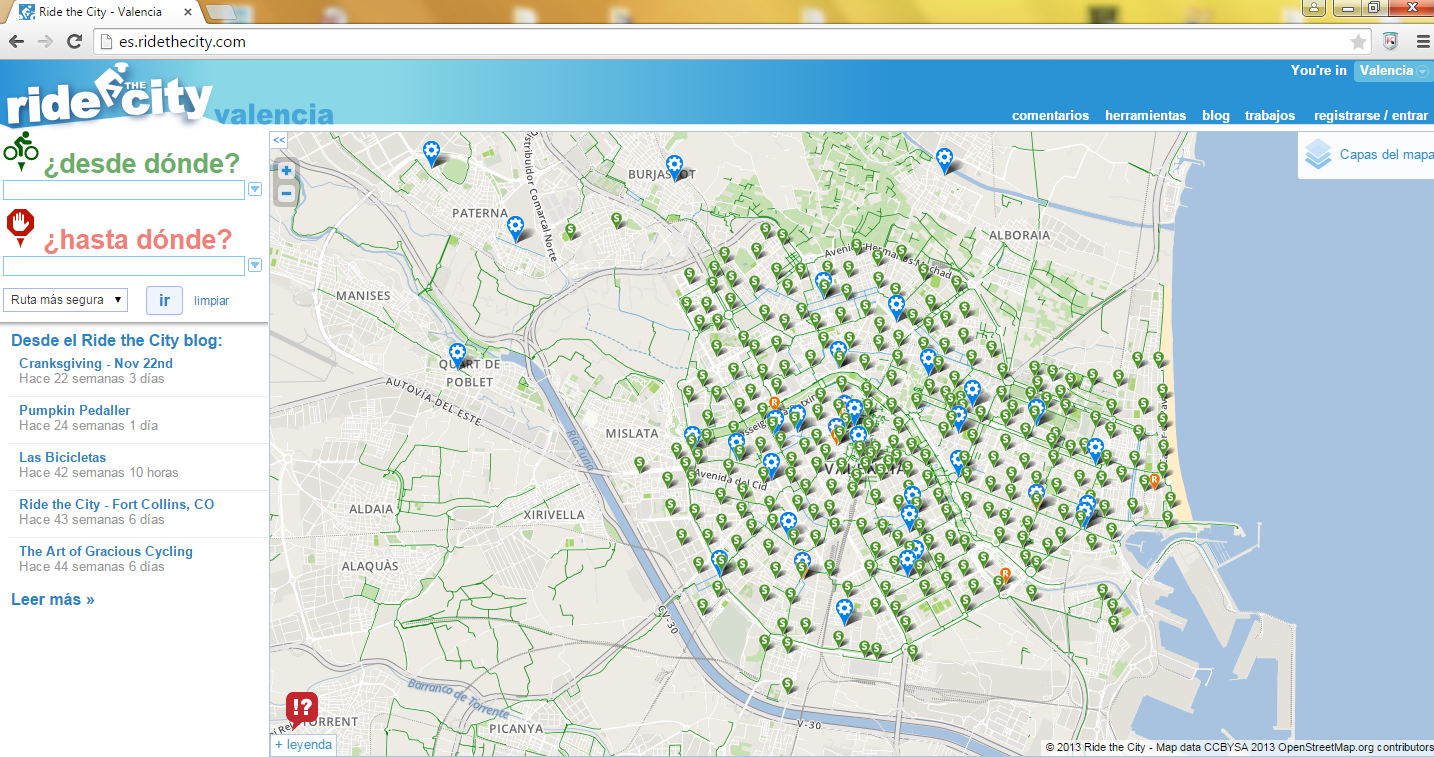Go forward with the browser arrow
The image size is (1434, 757).
pos(45,42)
